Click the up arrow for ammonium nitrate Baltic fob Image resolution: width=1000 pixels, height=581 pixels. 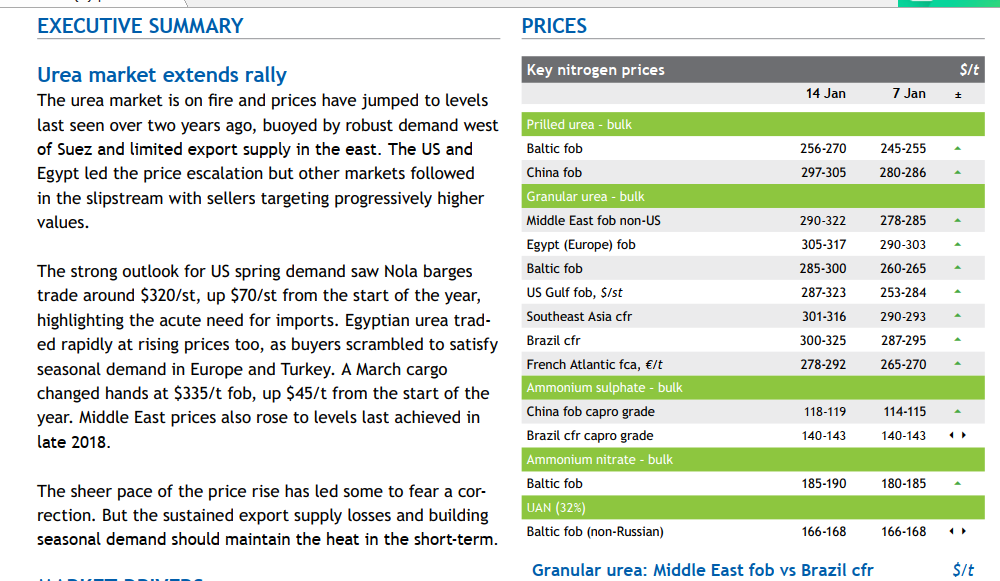957,483
